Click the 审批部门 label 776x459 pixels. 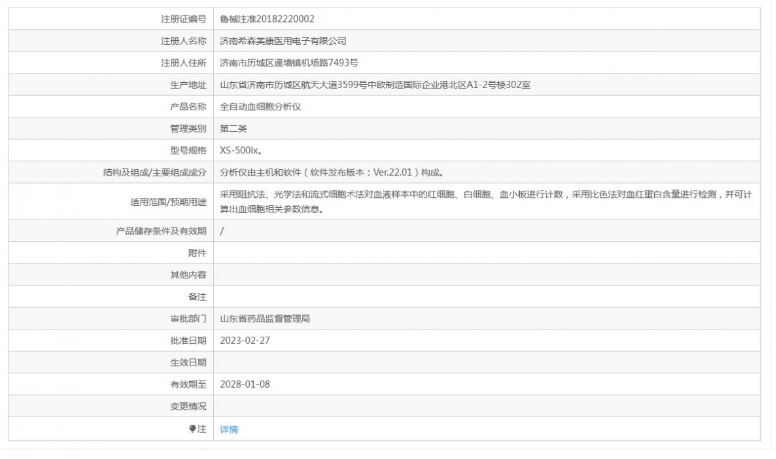point(188,318)
